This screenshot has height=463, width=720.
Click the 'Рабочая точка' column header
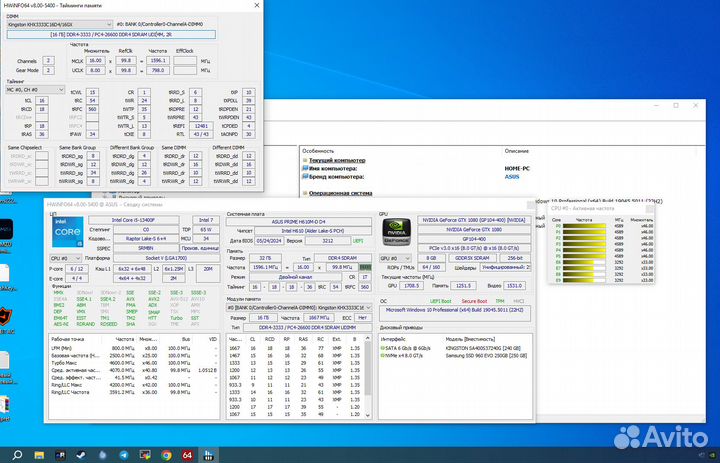68,339
